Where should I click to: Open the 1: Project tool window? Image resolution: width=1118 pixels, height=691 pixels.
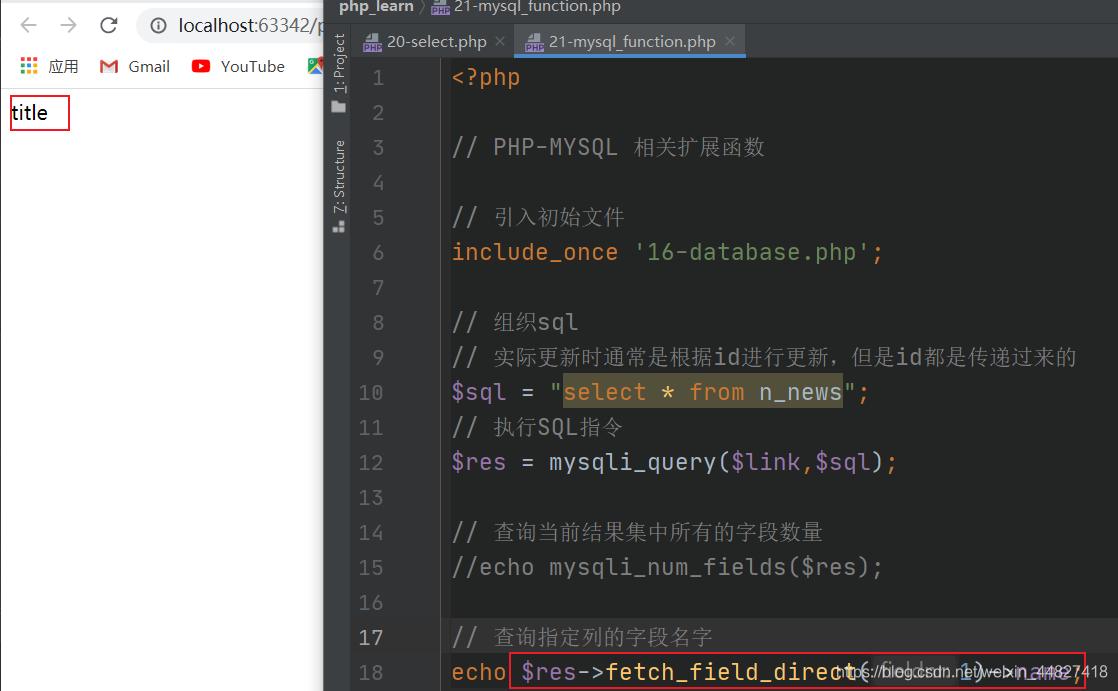(339, 63)
